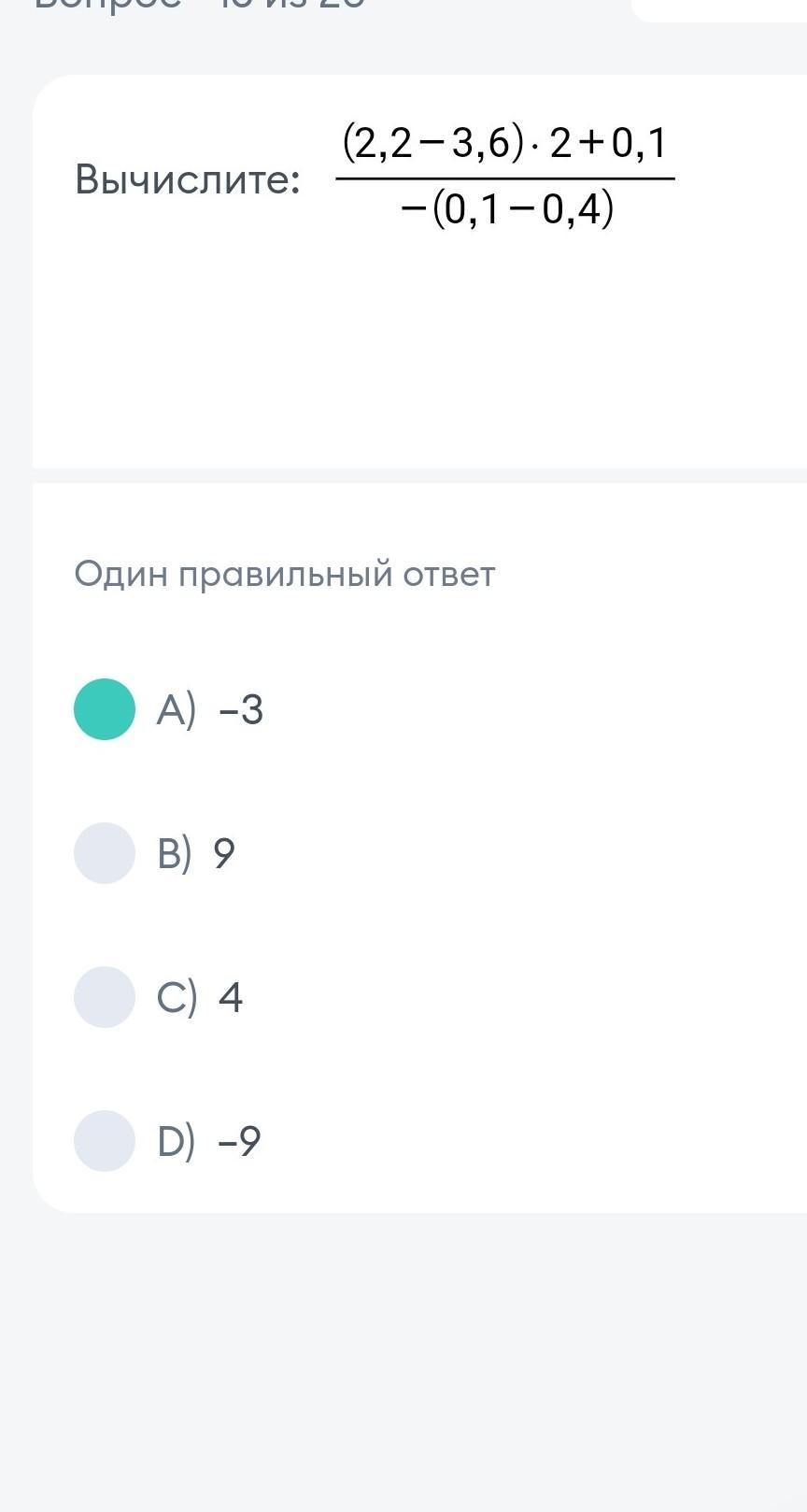The height and width of the screenshot is (1512, 807).
Task: Tap the answer label "B) 9"
Action: point(196,854)
